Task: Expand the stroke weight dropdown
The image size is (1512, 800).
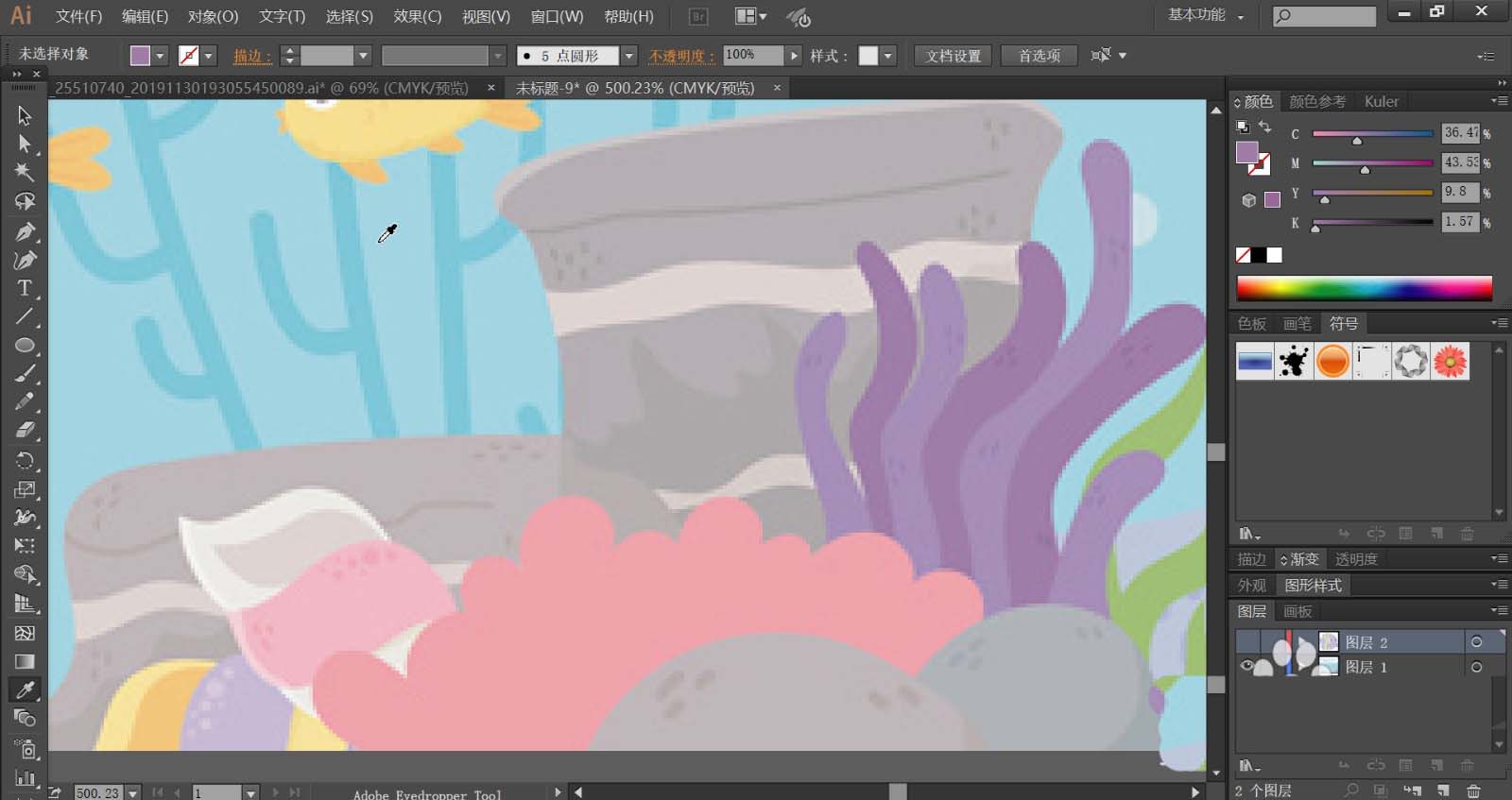Action: 363,56
